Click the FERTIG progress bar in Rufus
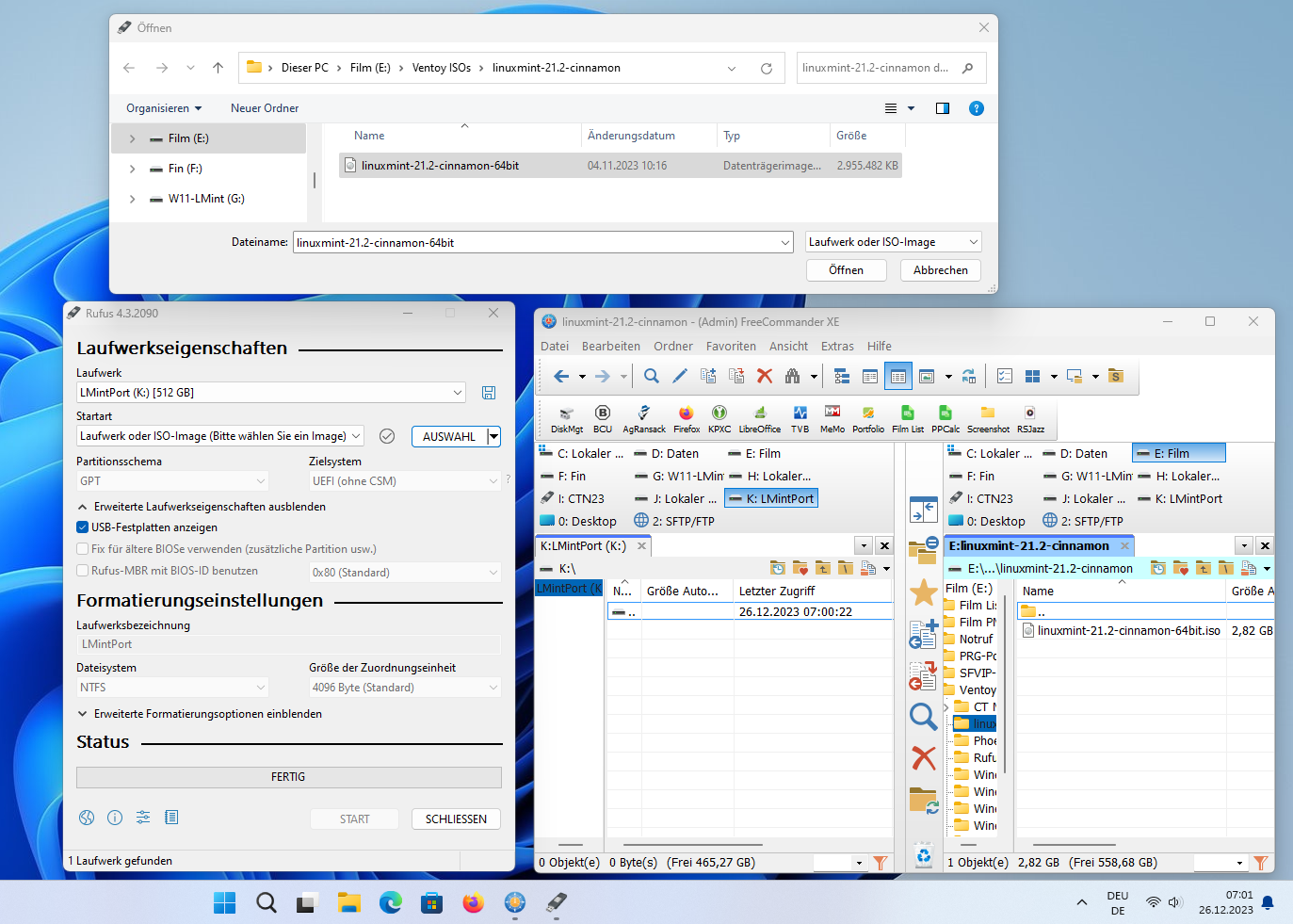 288,777
